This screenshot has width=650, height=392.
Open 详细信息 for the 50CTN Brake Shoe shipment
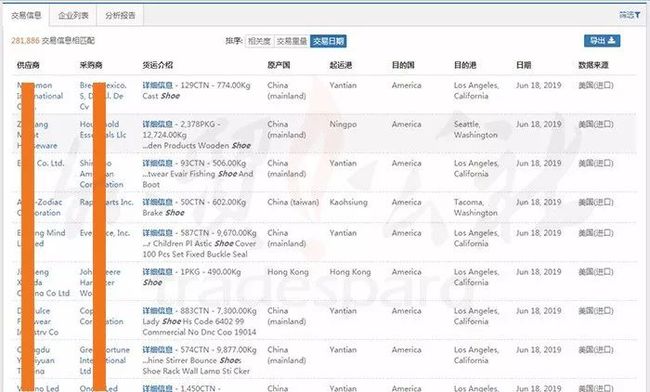click(x=158, y=202)
